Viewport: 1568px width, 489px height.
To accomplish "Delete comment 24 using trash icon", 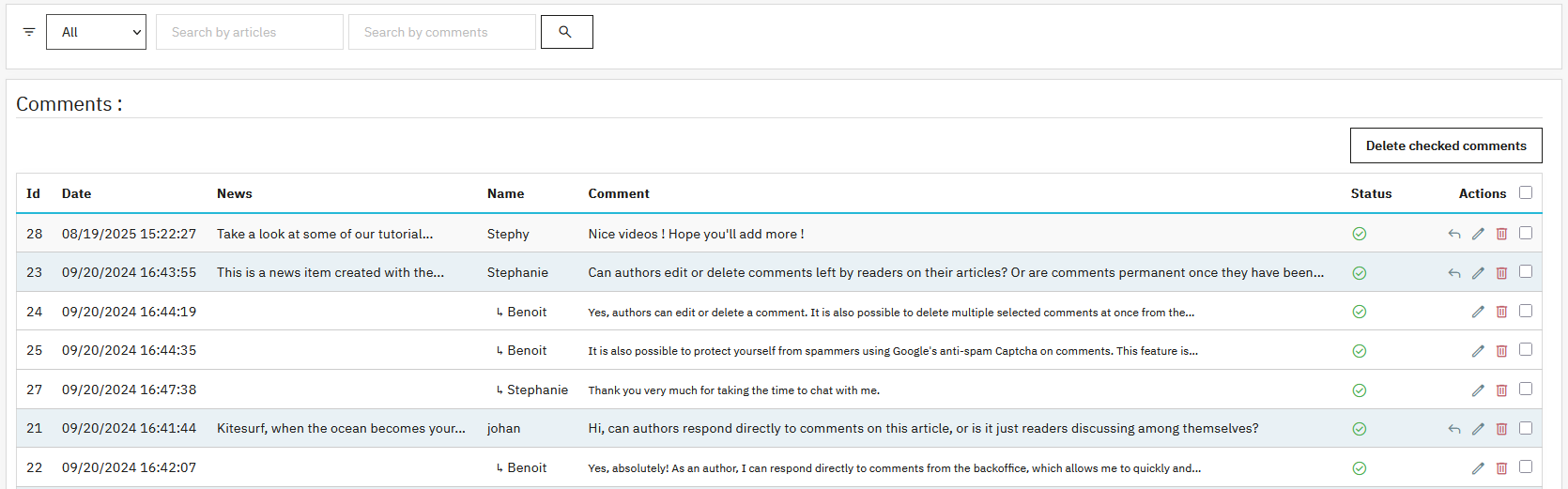I will tap(1501, 312).
